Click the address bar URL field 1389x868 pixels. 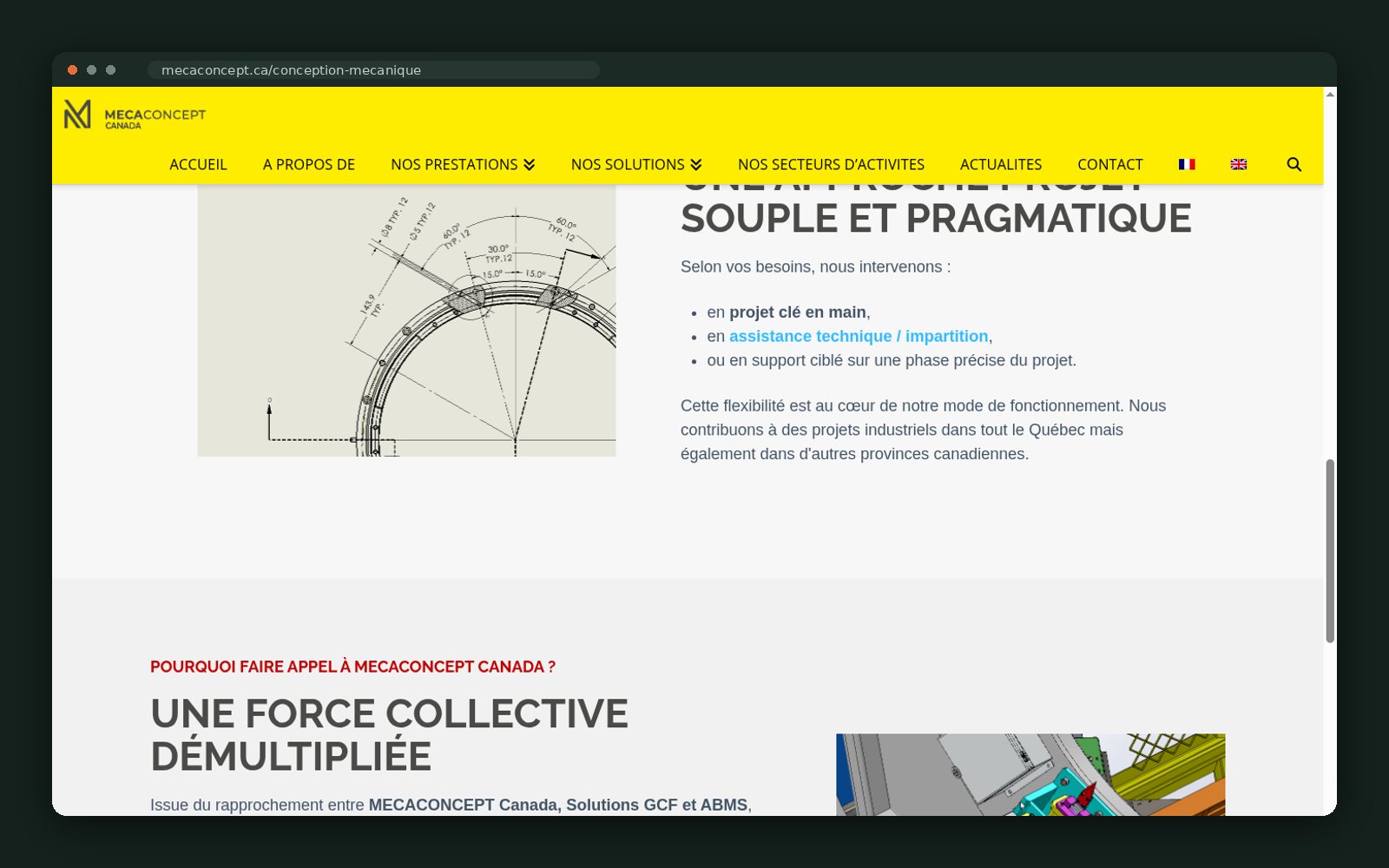373,69
